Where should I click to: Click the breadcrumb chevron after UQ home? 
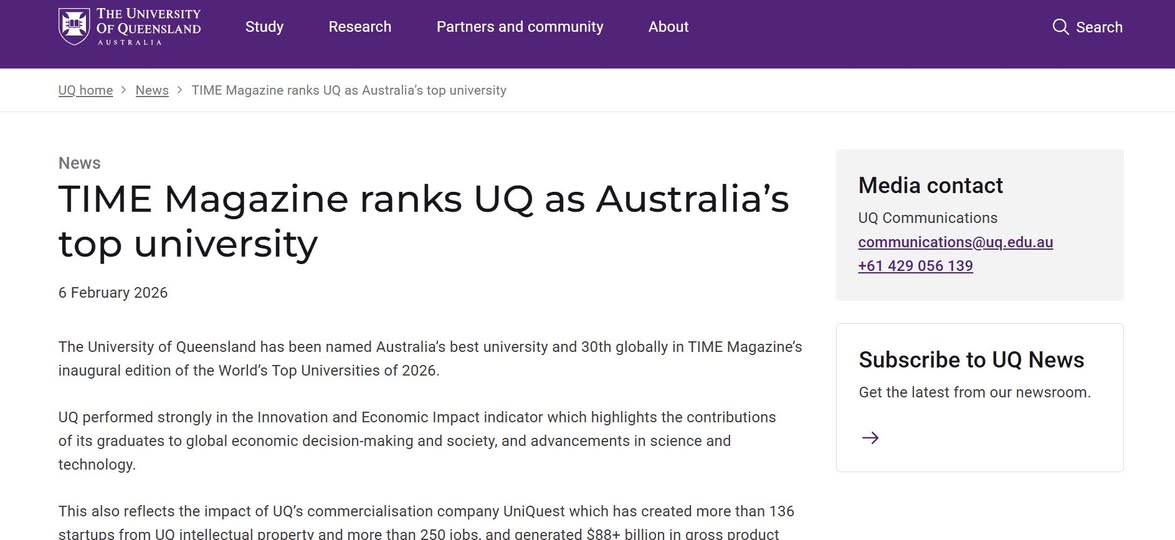[124, 90]
